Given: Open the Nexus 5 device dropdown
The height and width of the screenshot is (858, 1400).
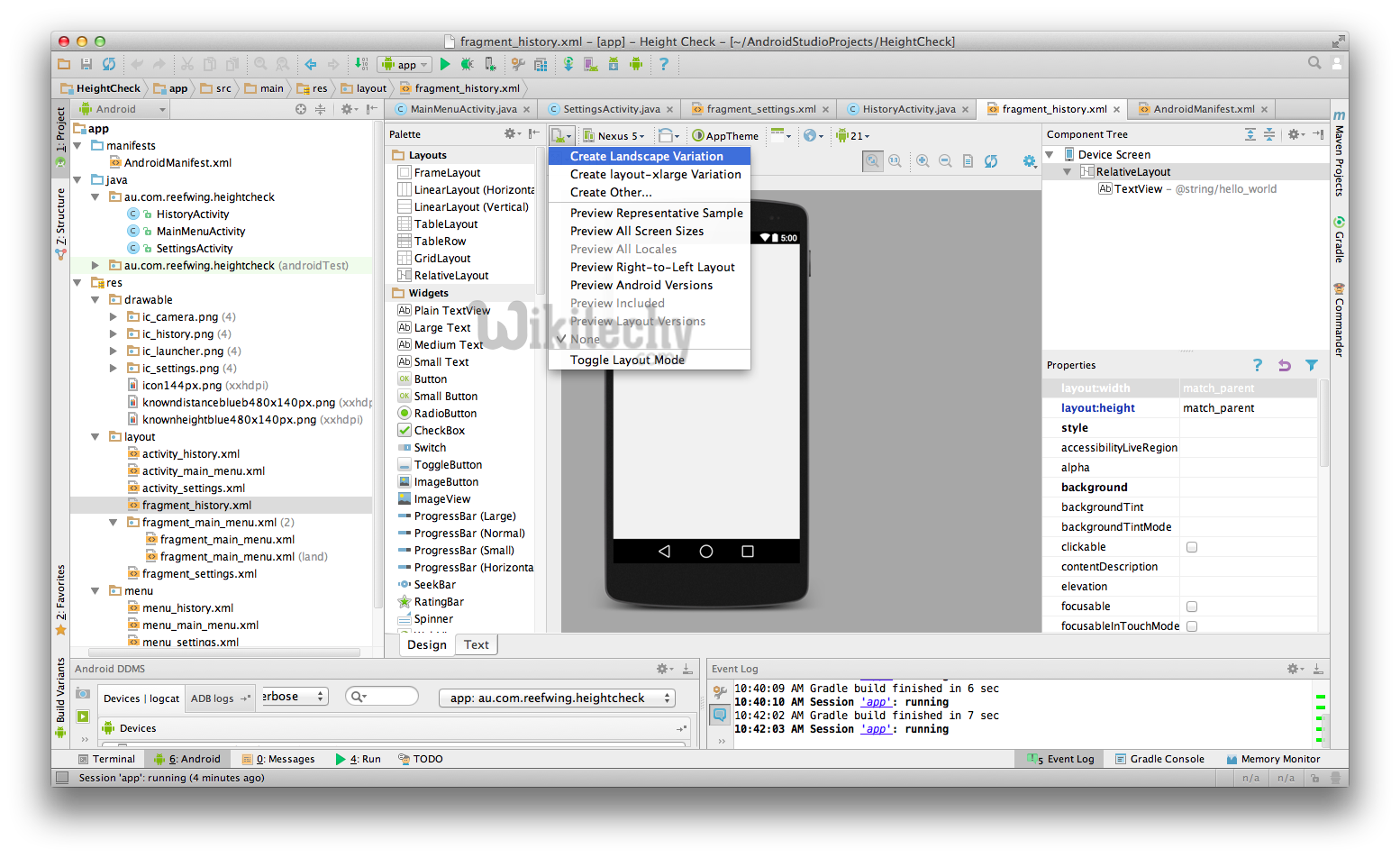Looking at the screenshot, I should 616,135.
